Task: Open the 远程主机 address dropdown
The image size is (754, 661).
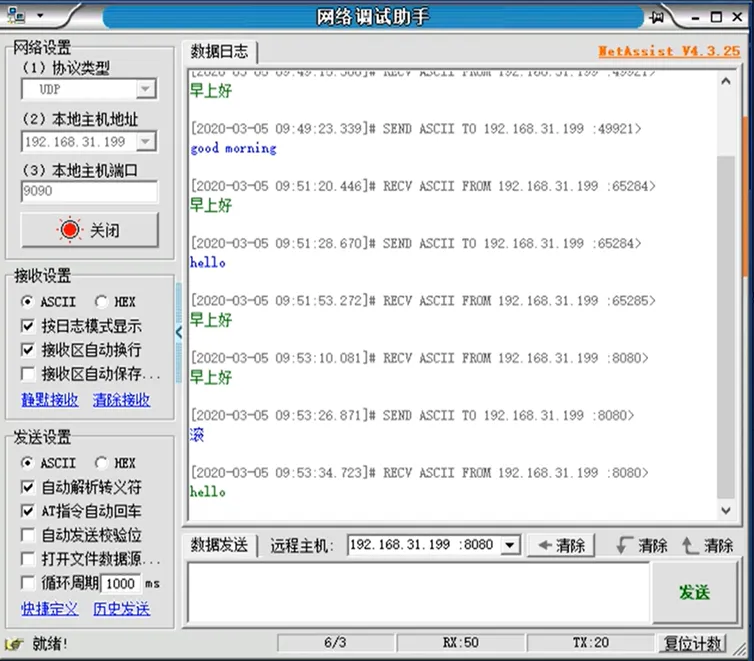Action: click(510, 545)
